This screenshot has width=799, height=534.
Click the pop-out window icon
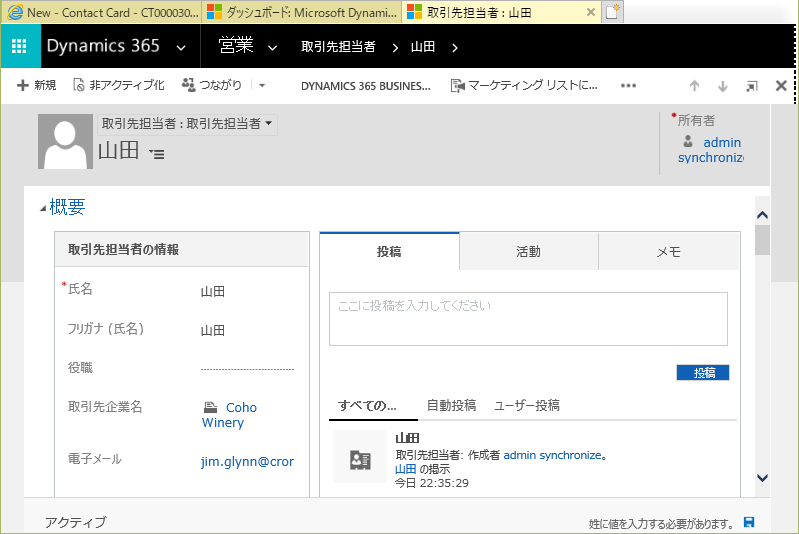click(x=752, y=86)
